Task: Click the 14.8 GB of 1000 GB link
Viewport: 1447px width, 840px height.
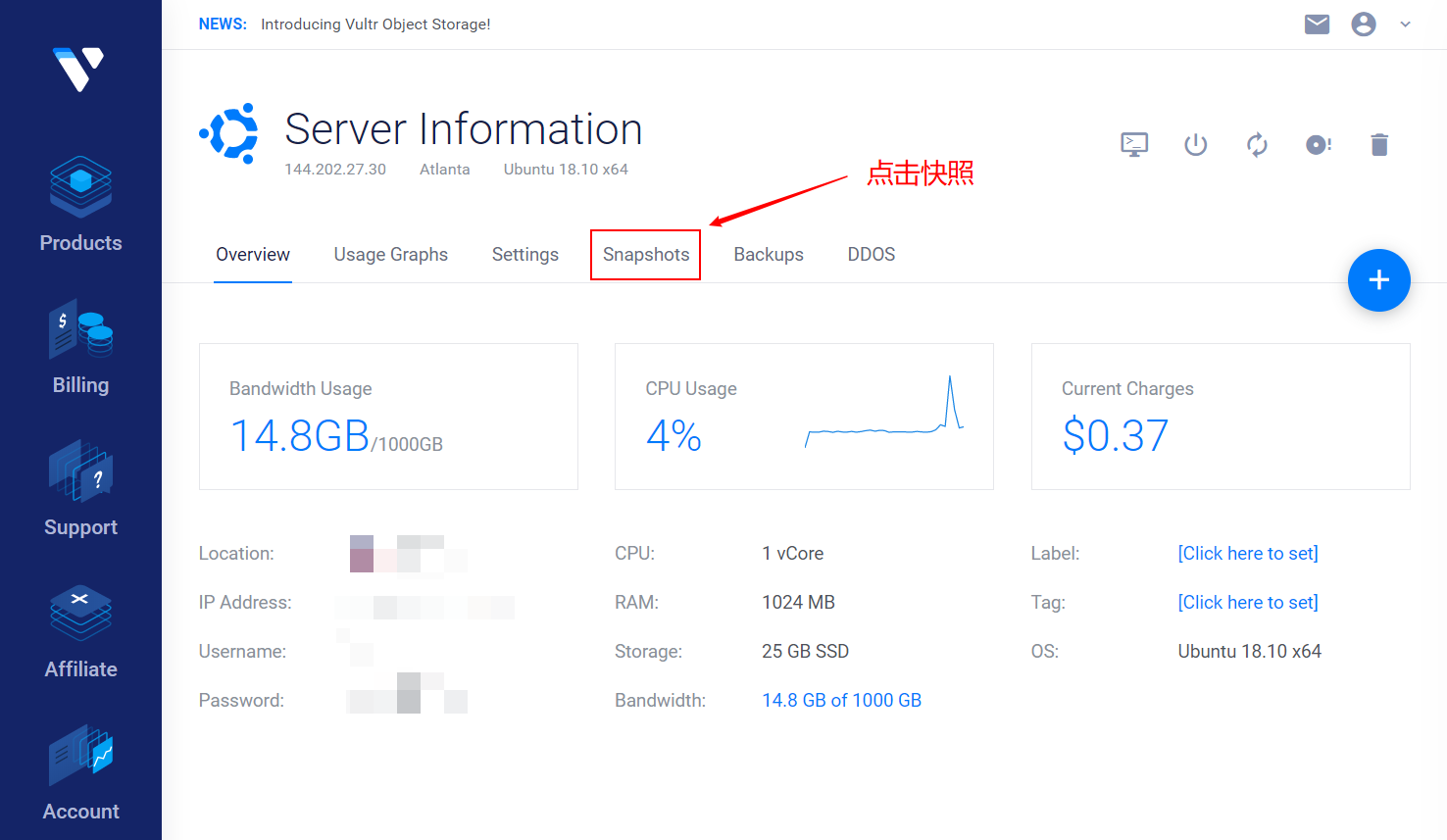Action: 841,701
